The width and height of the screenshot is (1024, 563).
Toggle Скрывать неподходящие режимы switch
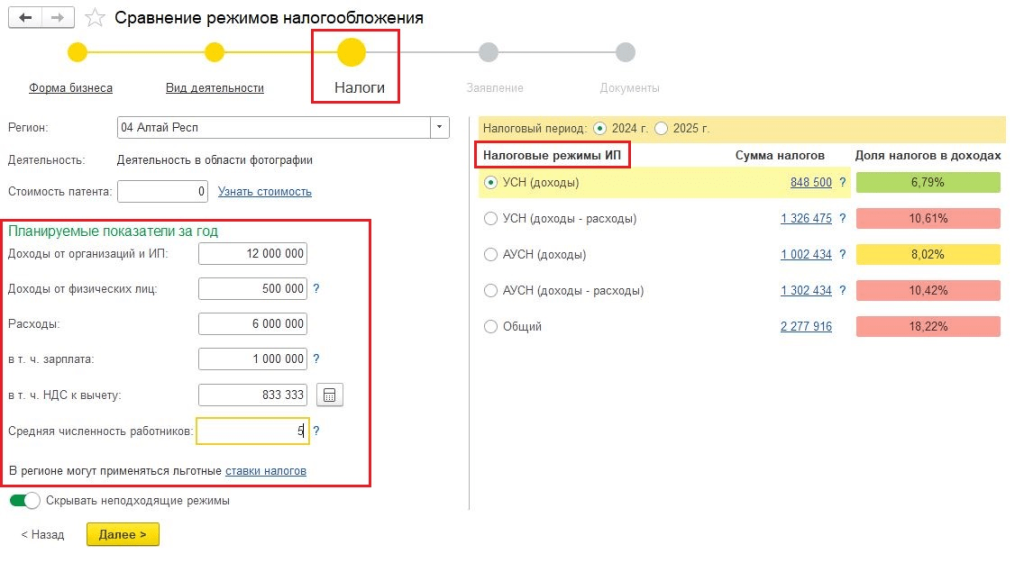pyautogui.click(x=25, y=500)
